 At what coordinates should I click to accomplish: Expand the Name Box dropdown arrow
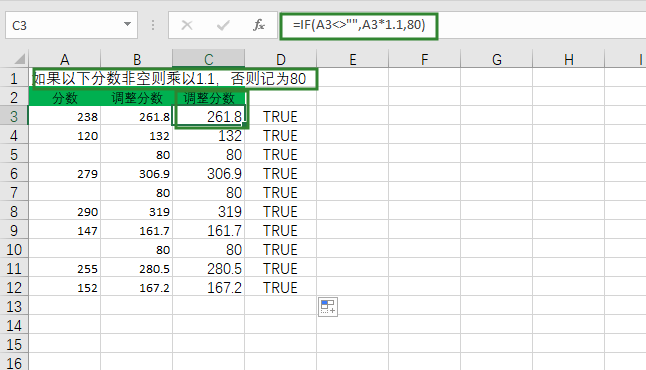(x=128, y=25)
